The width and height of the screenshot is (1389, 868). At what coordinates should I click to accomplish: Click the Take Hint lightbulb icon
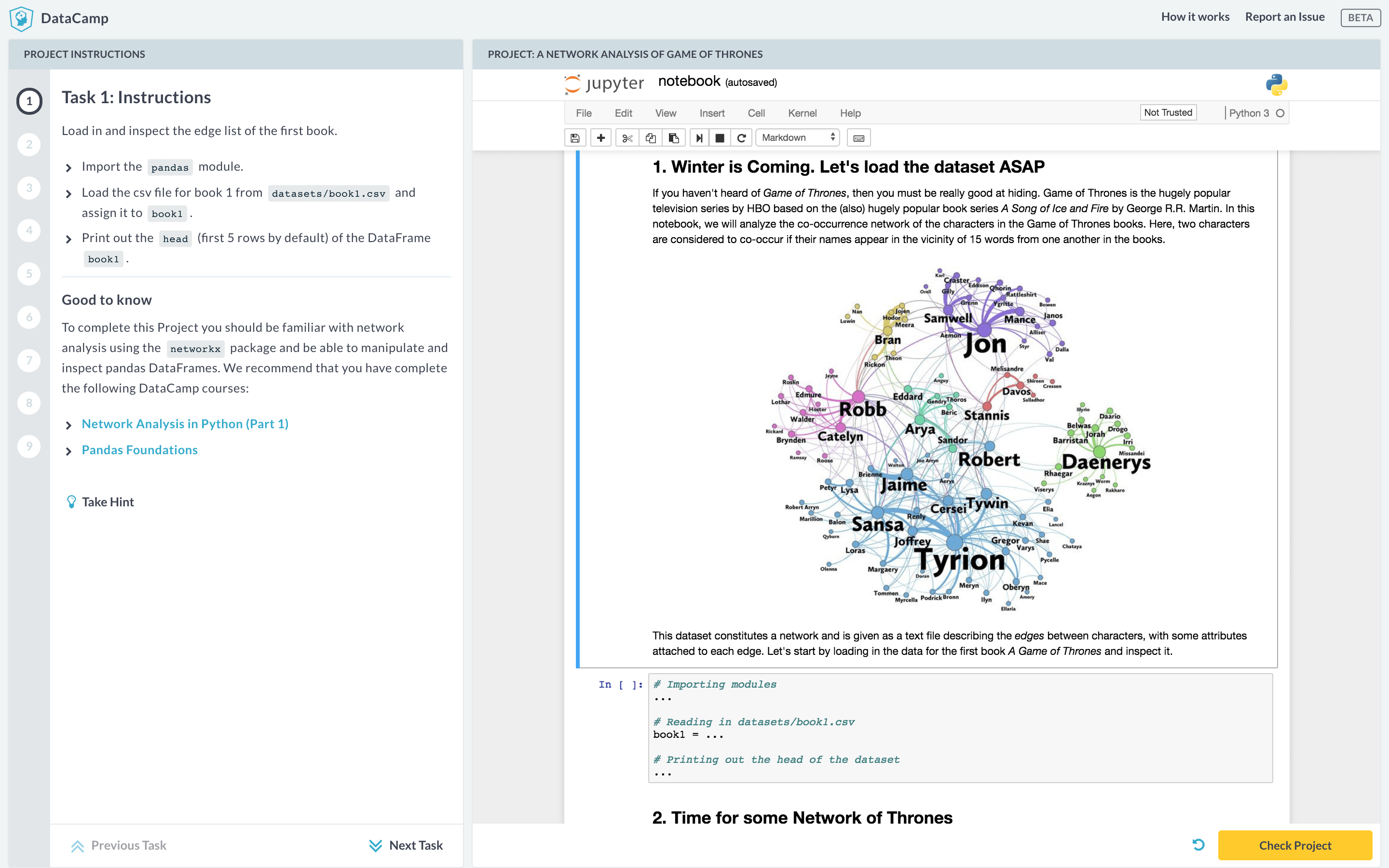coord(71,502)
